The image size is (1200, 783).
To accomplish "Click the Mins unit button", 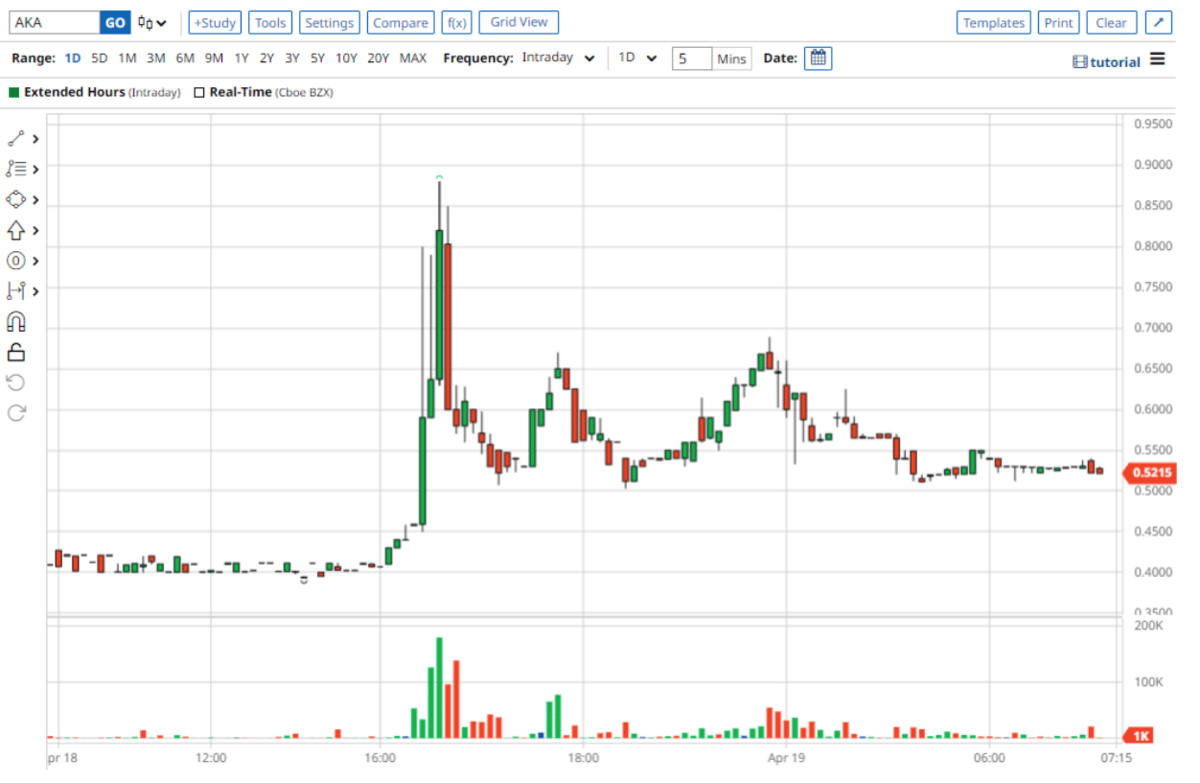I will 732,59.
